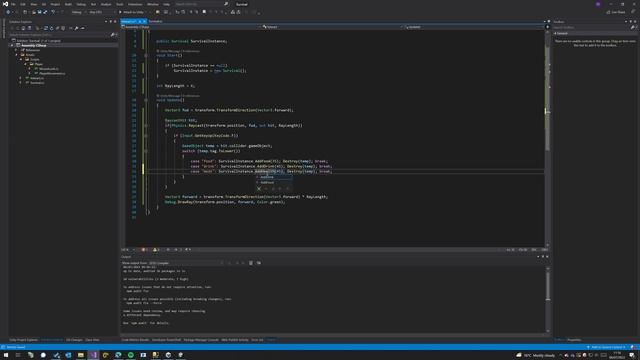The image size is (640, 360).
Task: Select Survival.cs in Solution Explorer tree
Action: click(x=37, y=83)
